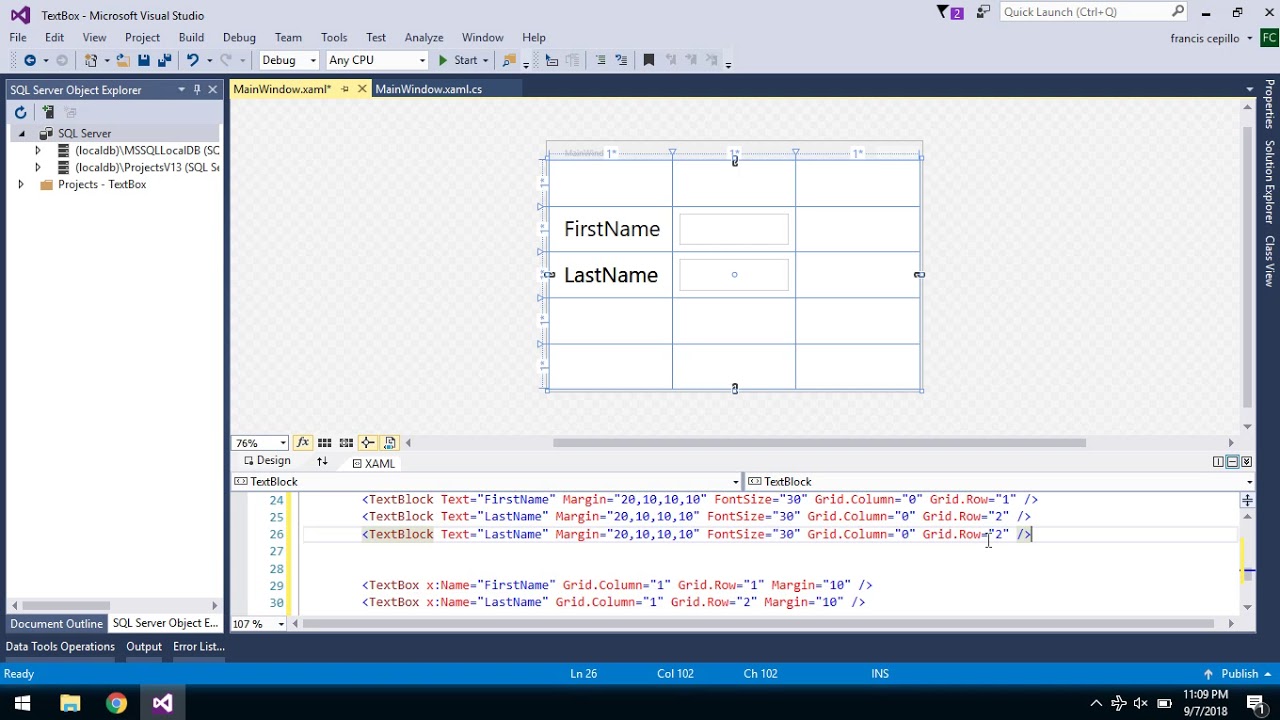This screenshot has height=720, width=1280.
Task: Open the Build menu
Action: coord(191,37)
